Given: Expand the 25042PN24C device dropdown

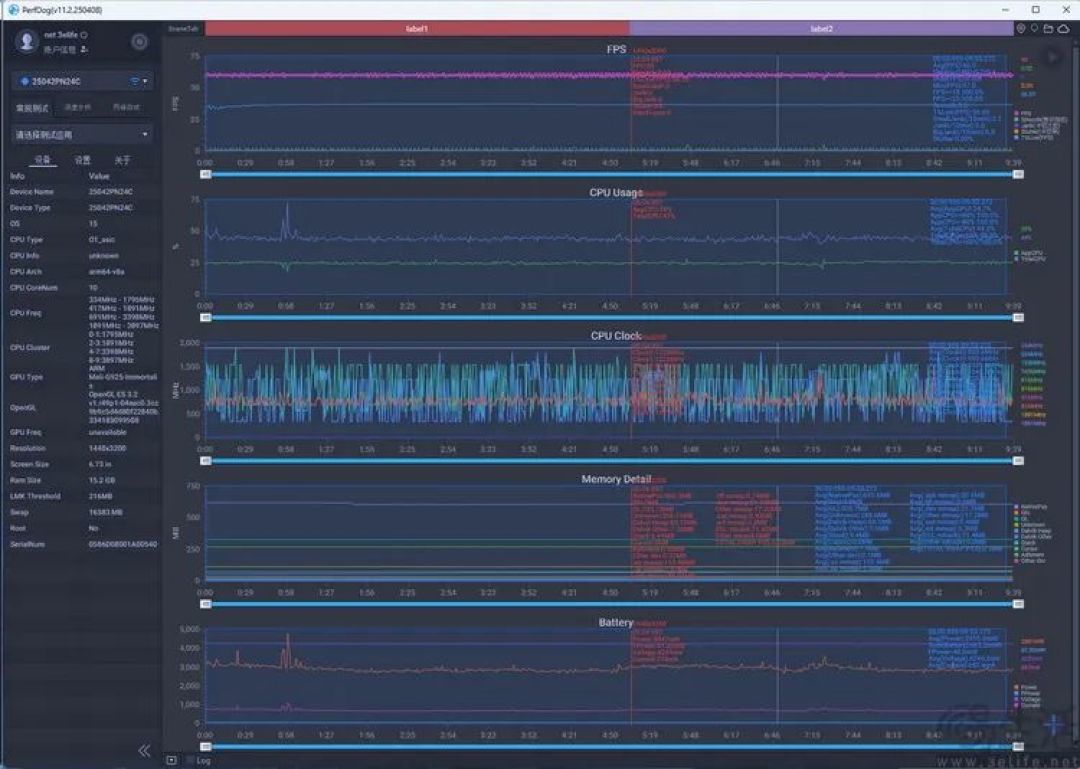Looking at the screenshot, I should (x=81, y=81).
